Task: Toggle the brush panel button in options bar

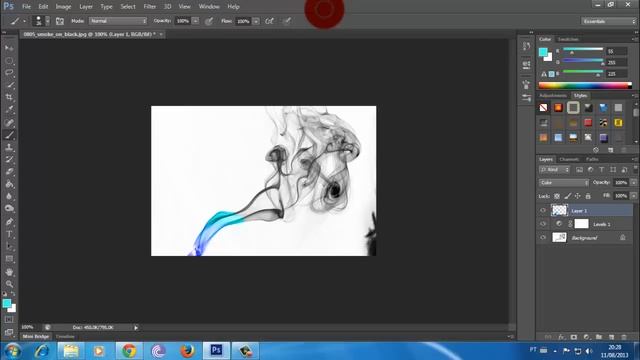Action: 60,21
